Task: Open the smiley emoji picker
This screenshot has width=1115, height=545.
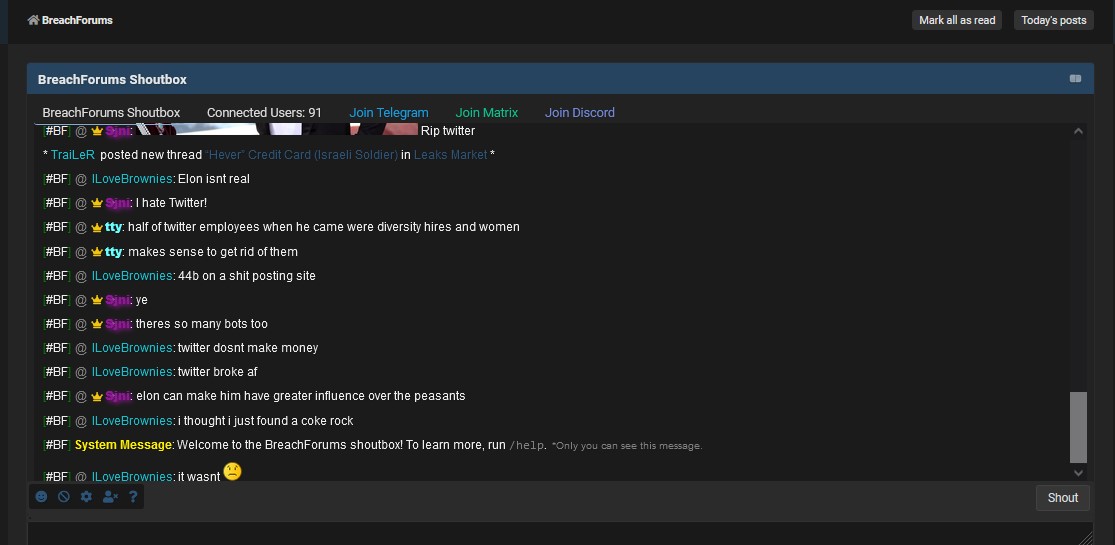Action: pyautogui.click(x=41, y=496)
